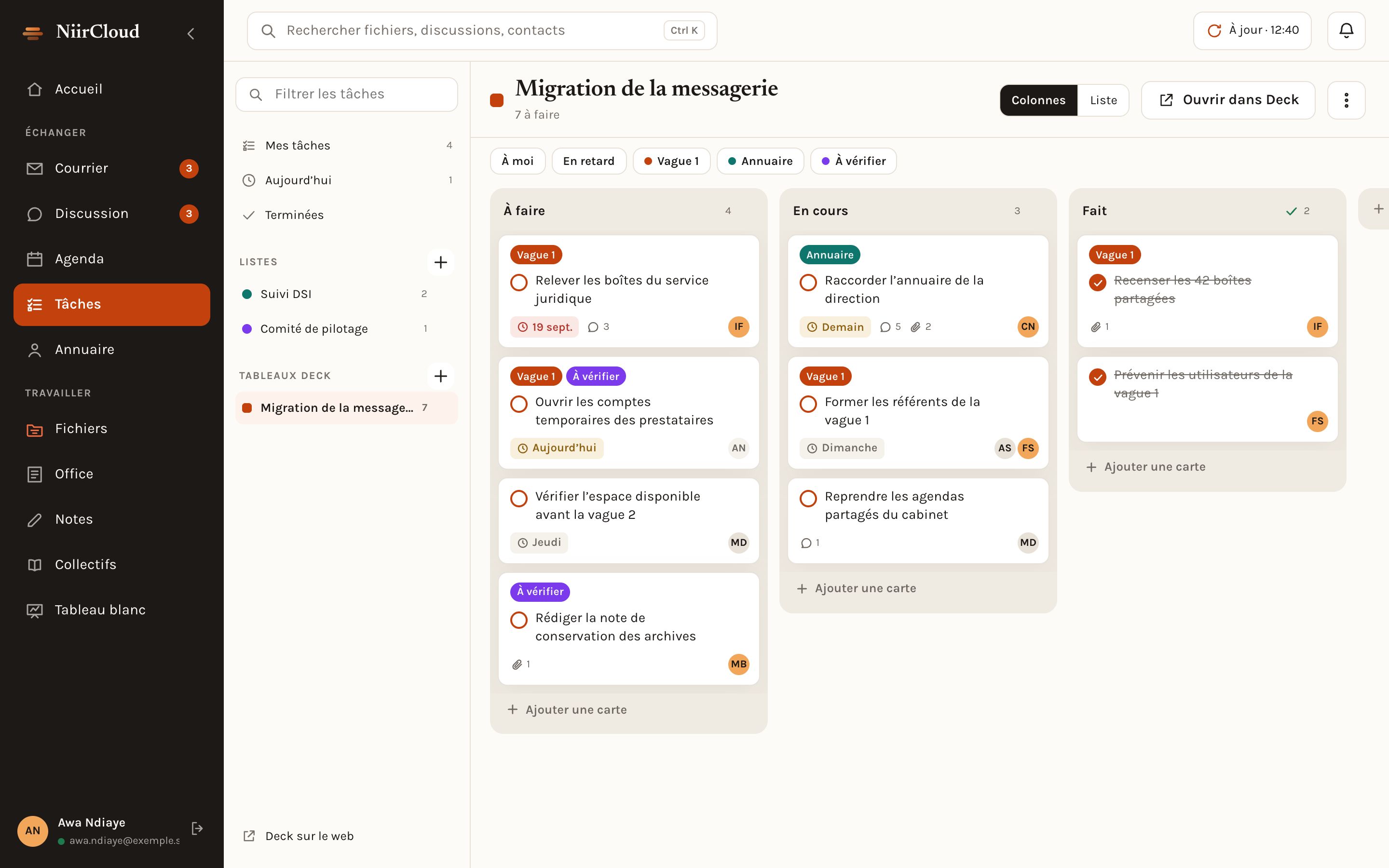Uncheck Prévenir les utilisateurs de la vague 1
This screenshot has width=1389, height=868.
(1097, 377)
